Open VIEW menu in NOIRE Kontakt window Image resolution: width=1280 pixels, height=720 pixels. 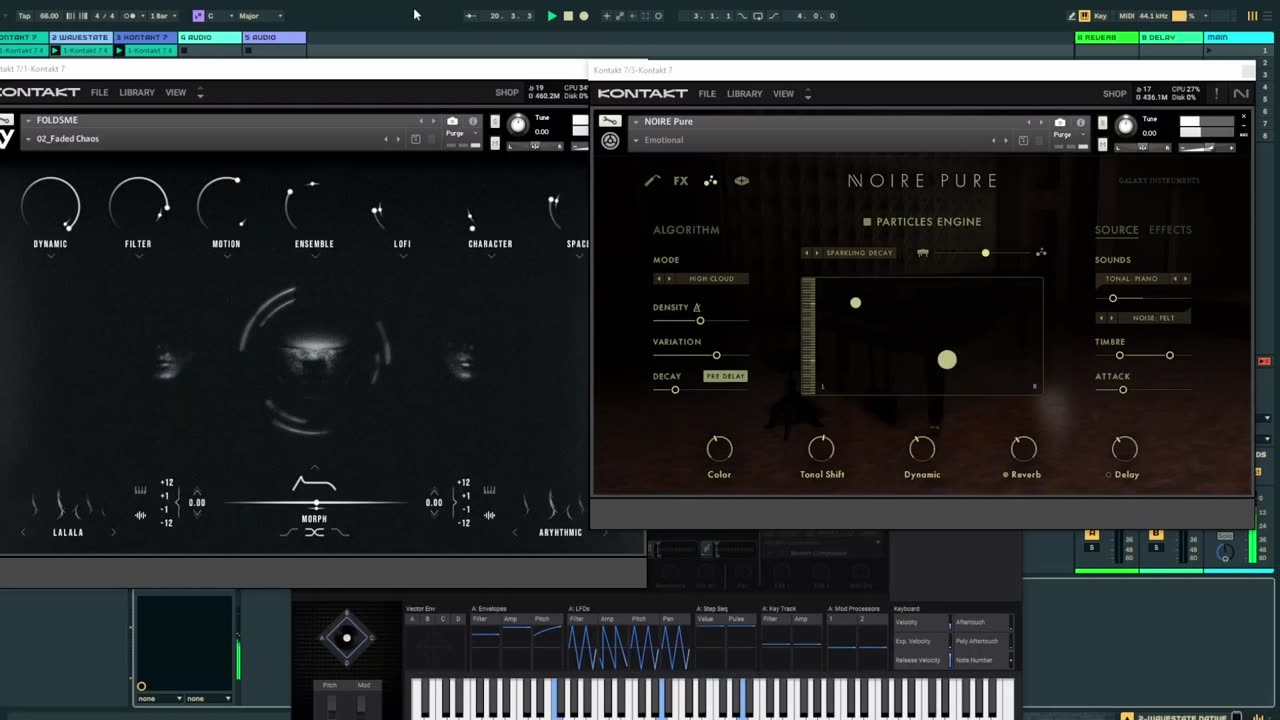[783, 94]
